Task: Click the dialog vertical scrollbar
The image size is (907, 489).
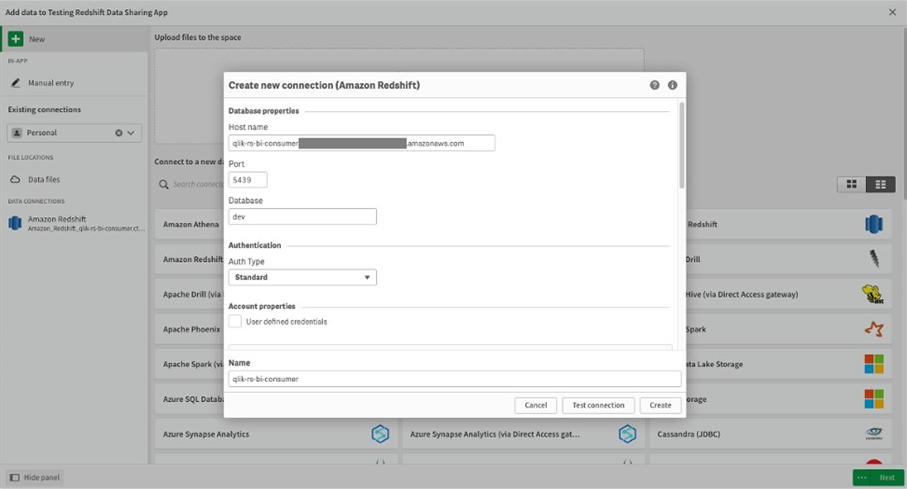Action: [681, 145]
